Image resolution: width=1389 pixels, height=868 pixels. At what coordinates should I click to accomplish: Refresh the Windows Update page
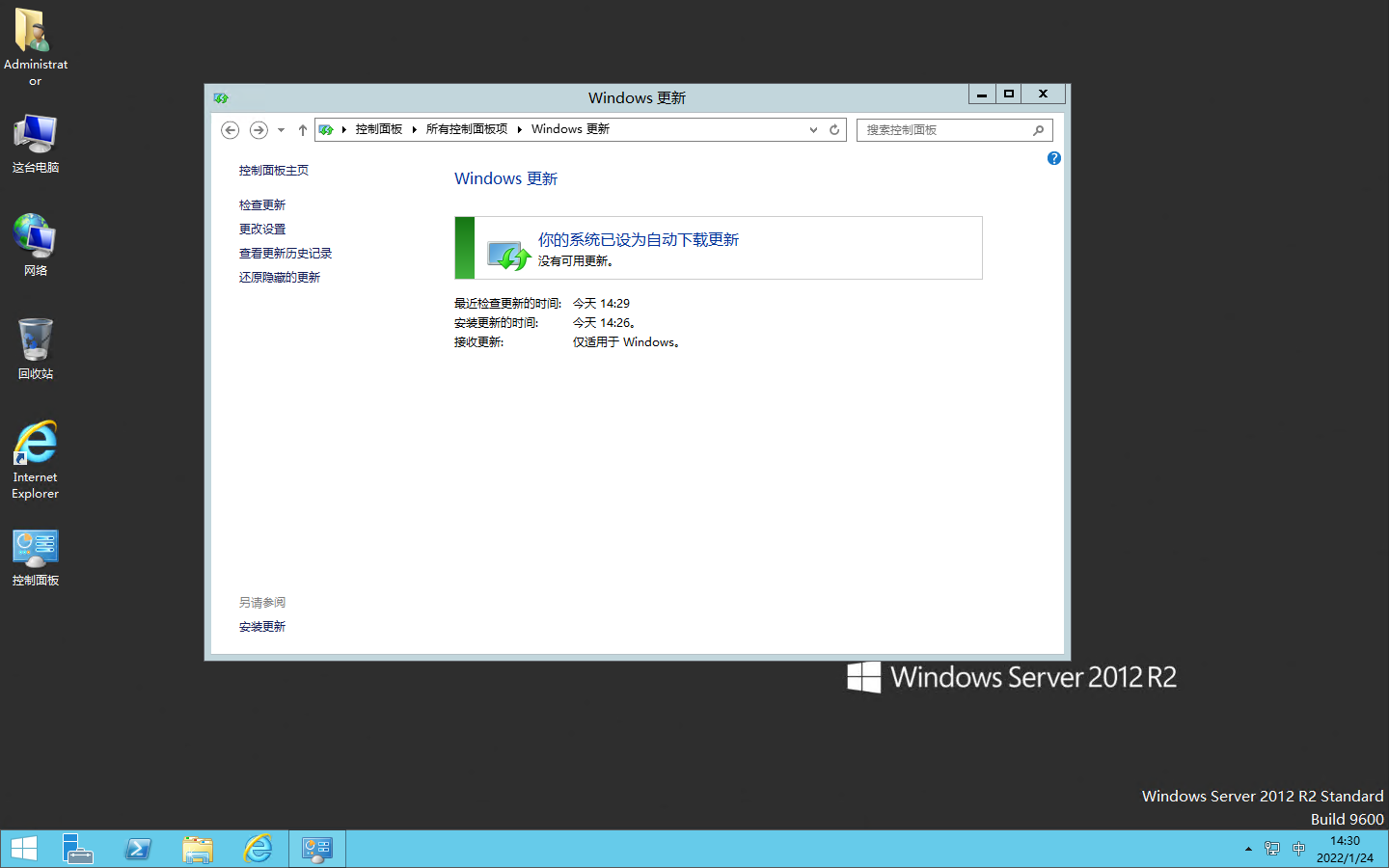tap(834, 129)
